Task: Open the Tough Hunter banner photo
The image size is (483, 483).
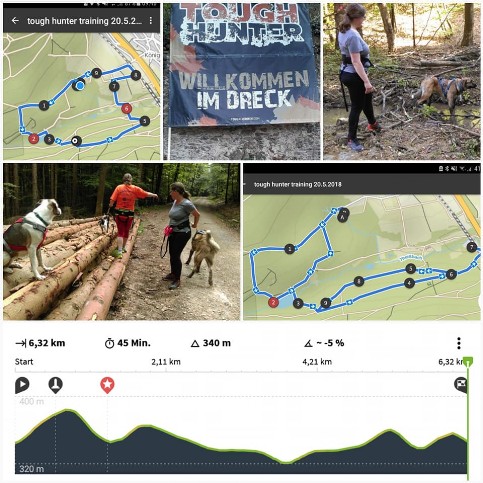Action: [x=242, y=82]
